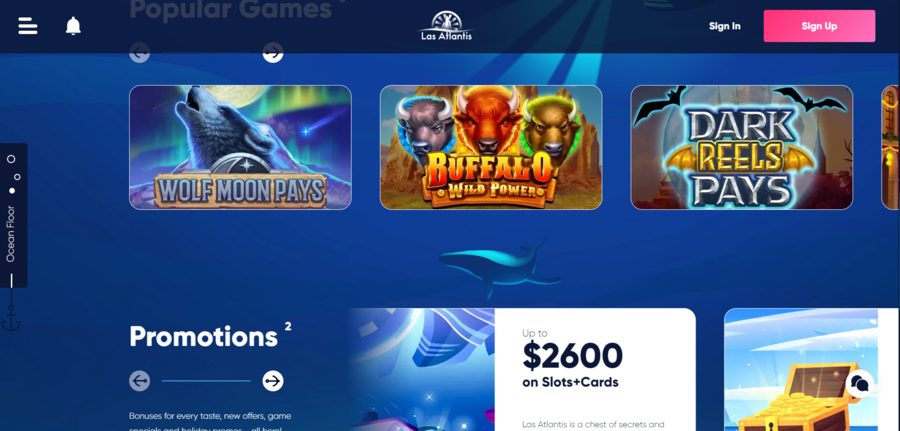Click the Las Atlantis logo
900x431 pixels.
tap(446, 26)
